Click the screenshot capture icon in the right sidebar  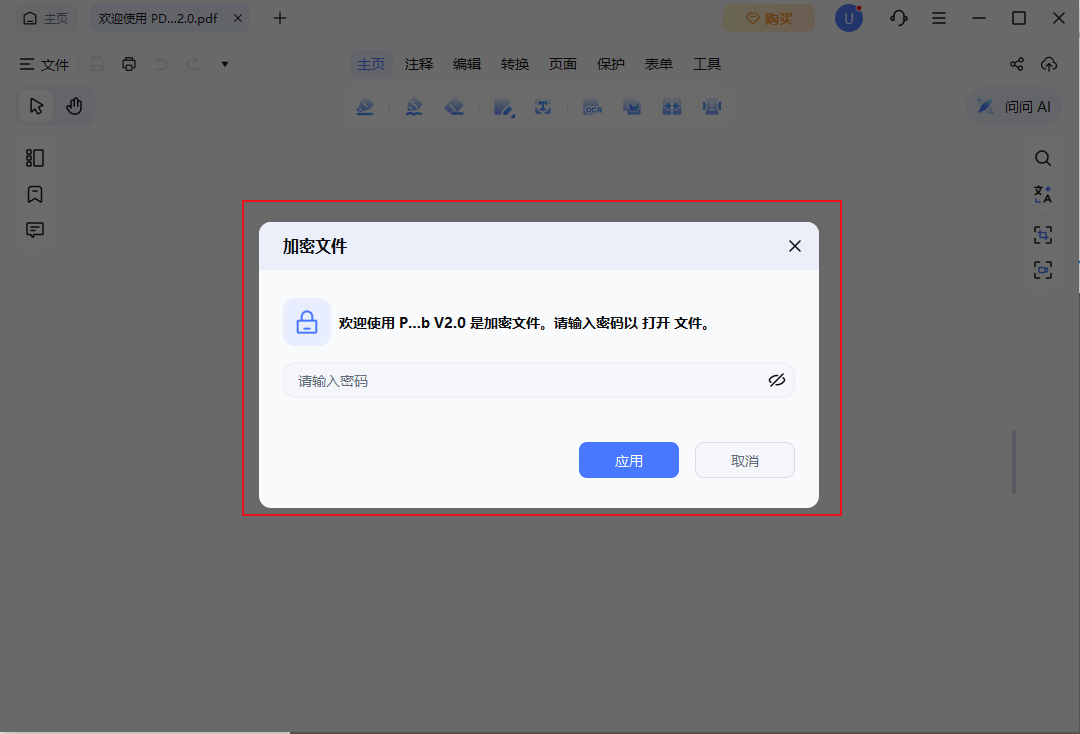(x=1043, y=235)
